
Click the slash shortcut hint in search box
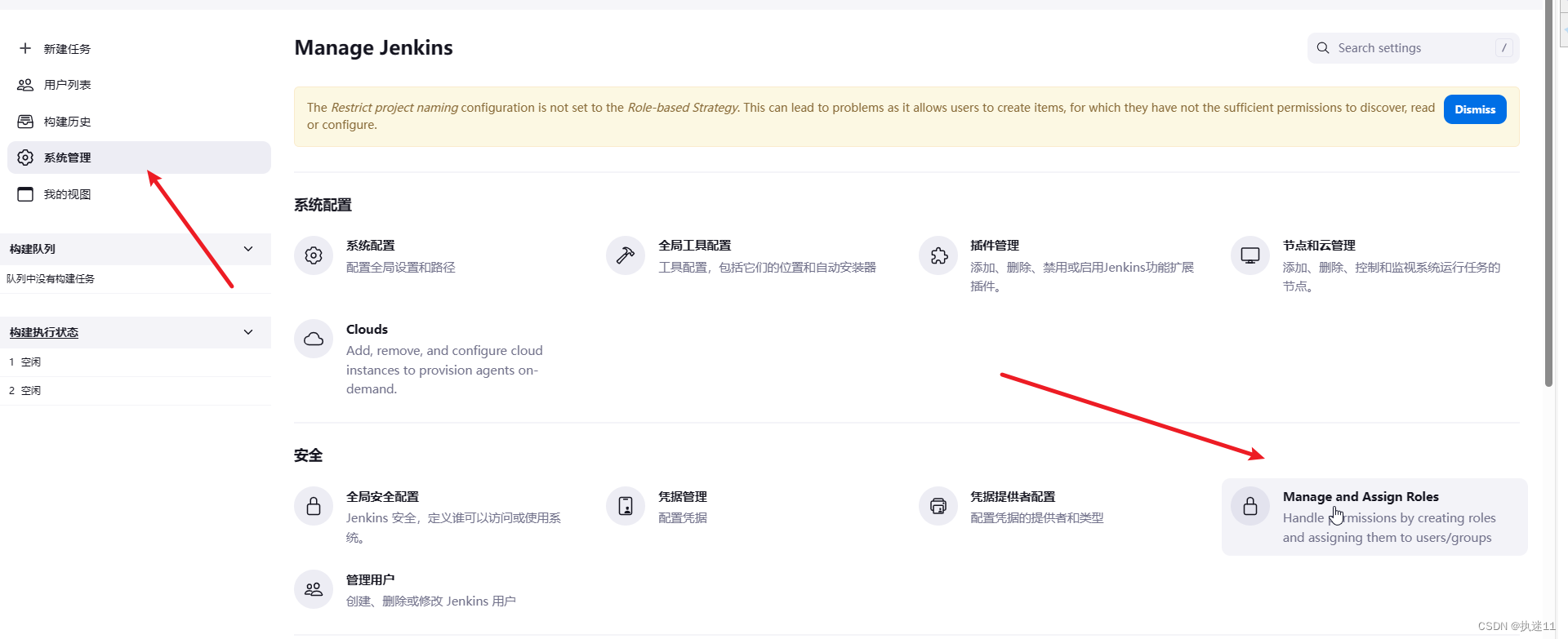click(1503, 48)
